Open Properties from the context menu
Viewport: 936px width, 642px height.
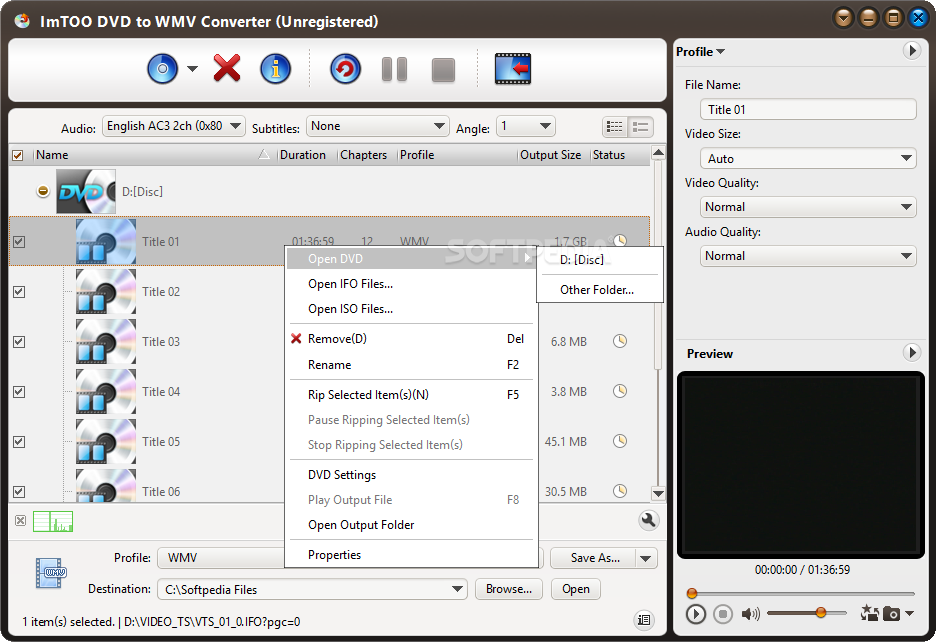click(x=411, y=555)
